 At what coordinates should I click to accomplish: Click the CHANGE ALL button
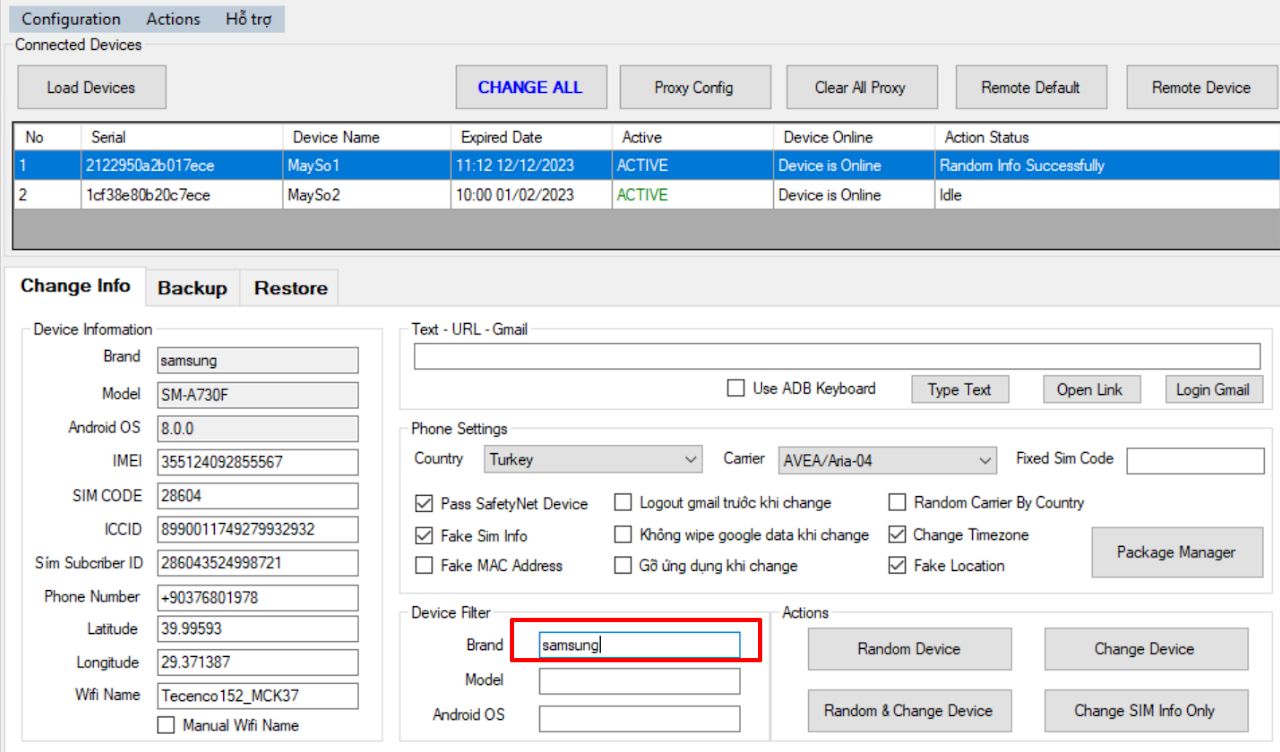pyautogui.click(x=529, y=87)
